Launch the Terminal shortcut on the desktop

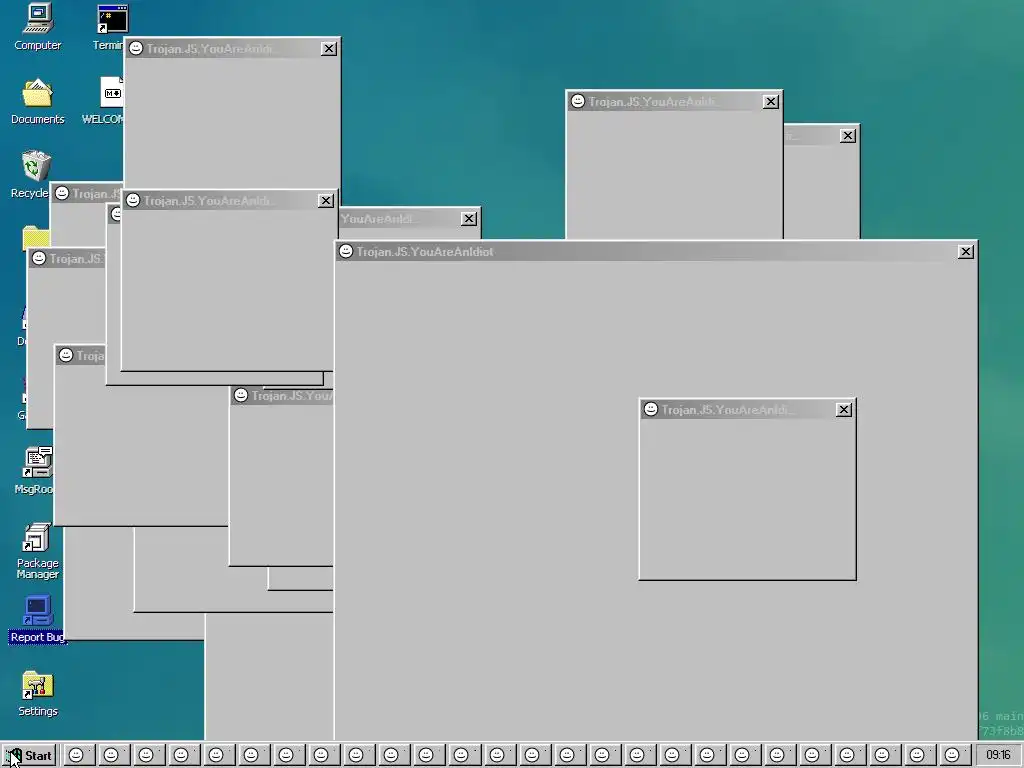[108, 27]
